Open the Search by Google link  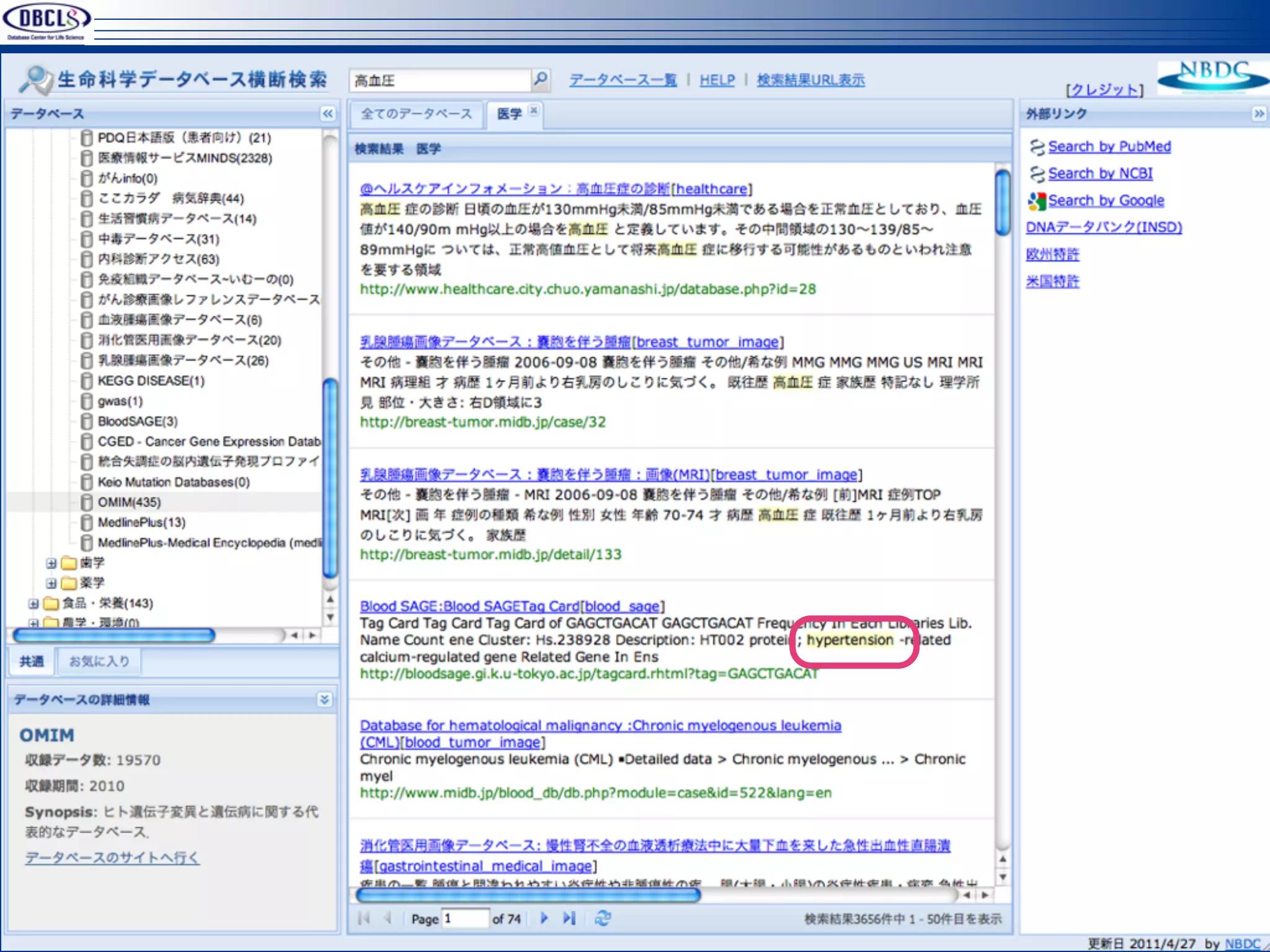[x=1106, y=200]
